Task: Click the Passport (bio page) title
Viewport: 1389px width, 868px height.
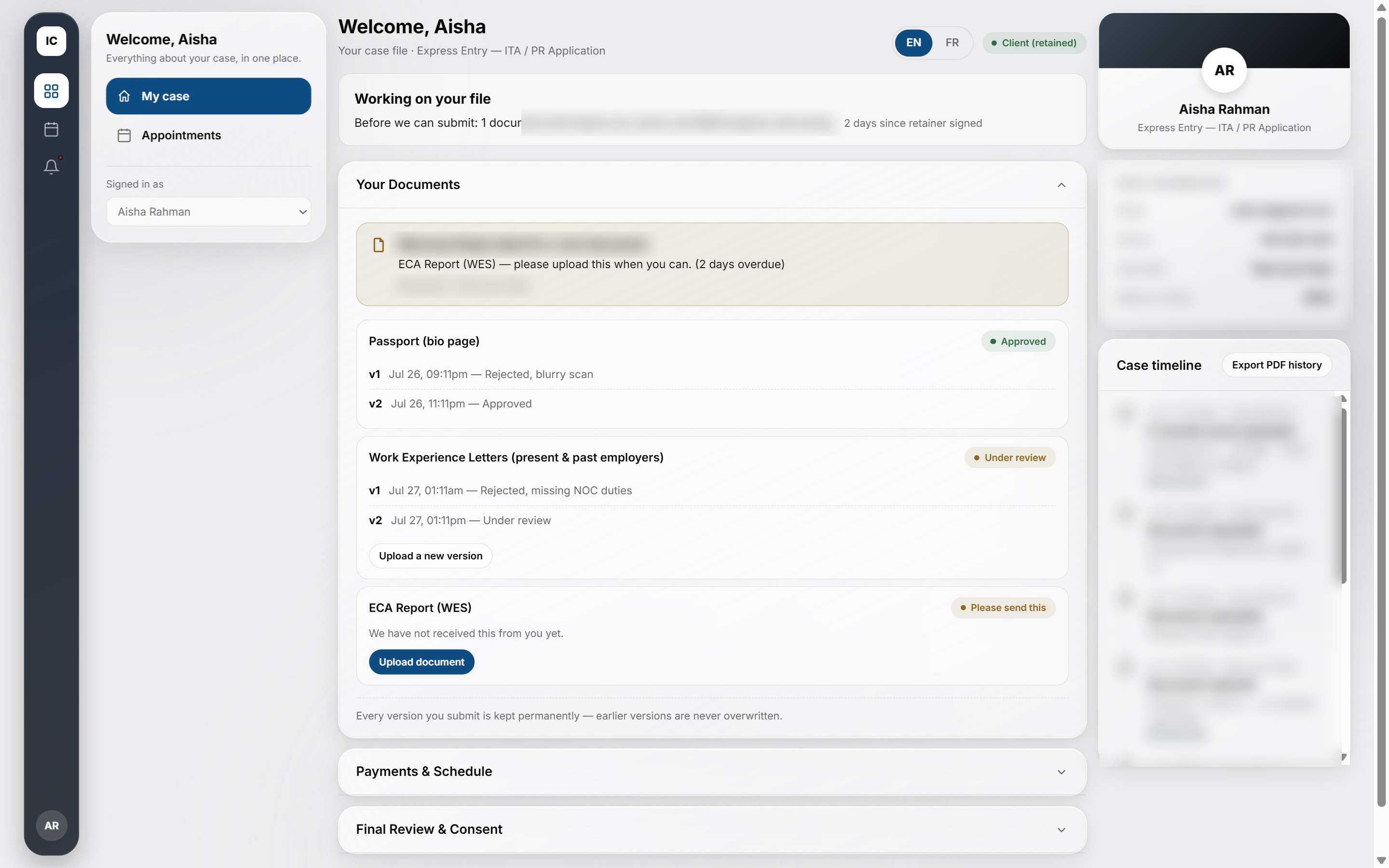Action: point(423,341)
